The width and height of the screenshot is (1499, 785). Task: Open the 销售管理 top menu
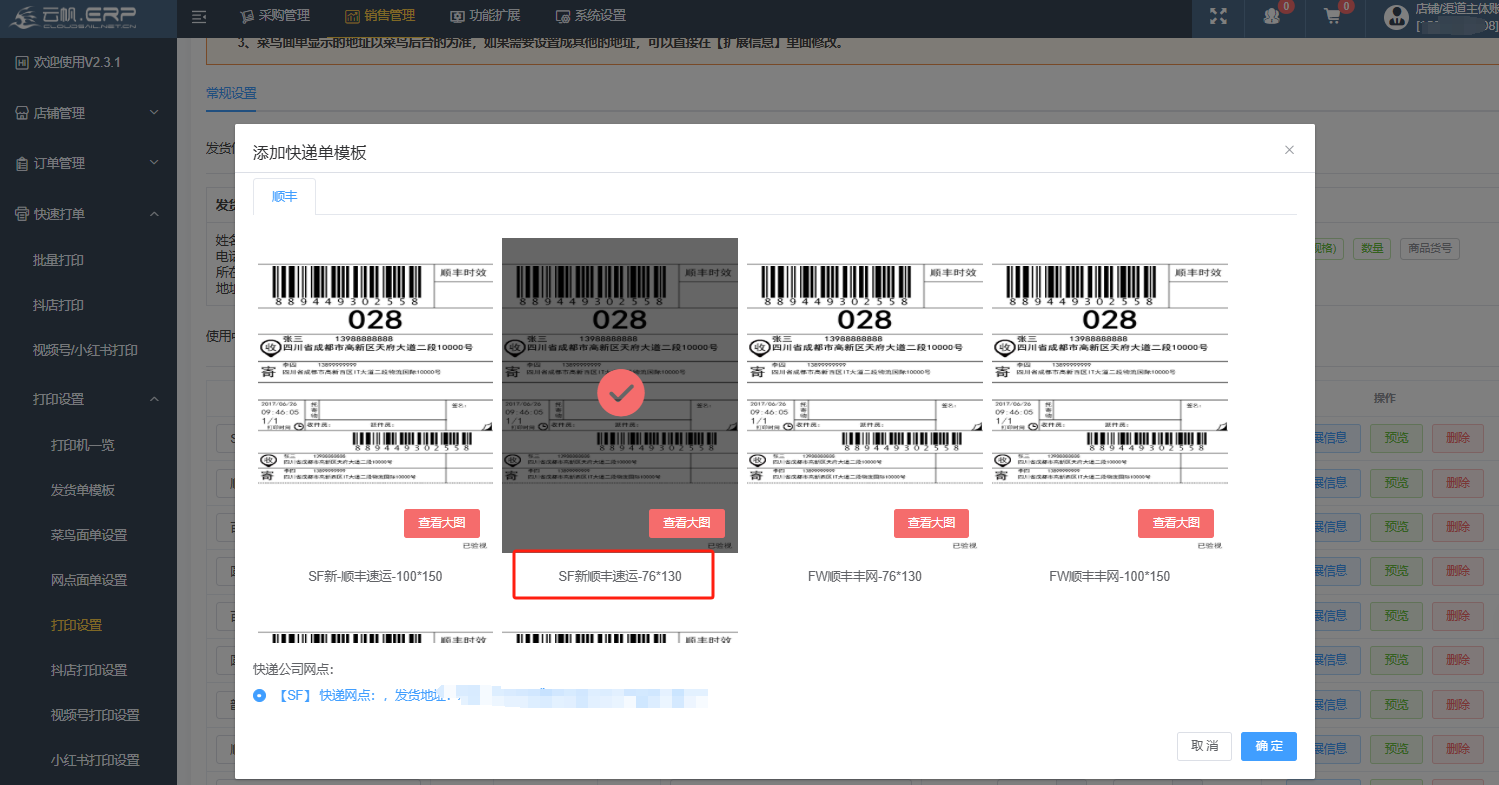point(379,16)
